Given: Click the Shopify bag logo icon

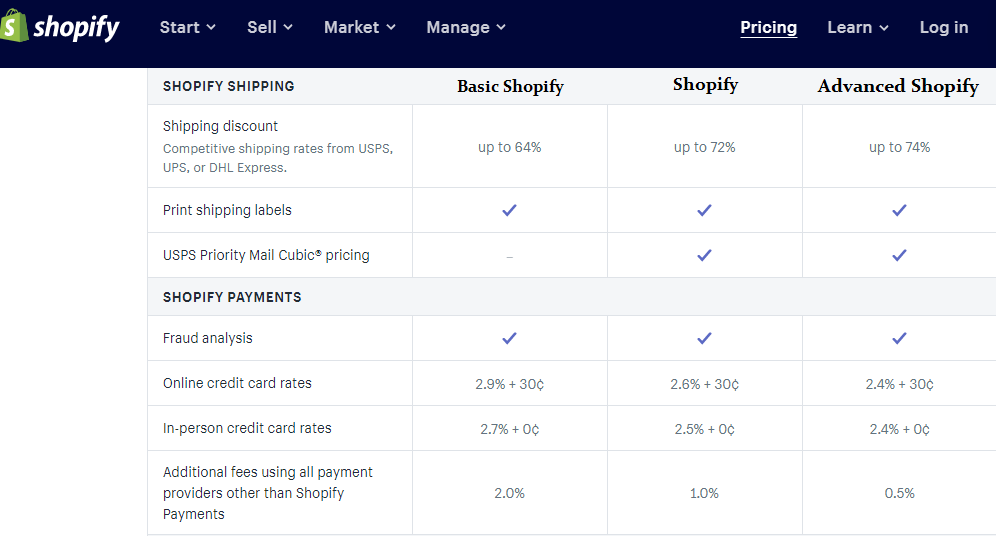Looking at the screenshot, I should pyautogui.click(x=14, y=25).
